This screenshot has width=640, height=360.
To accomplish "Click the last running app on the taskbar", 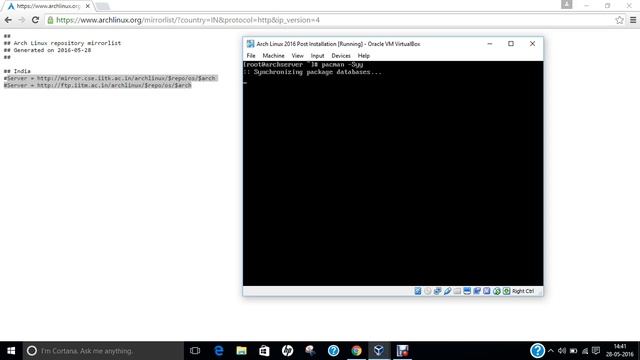I will 402,351.
